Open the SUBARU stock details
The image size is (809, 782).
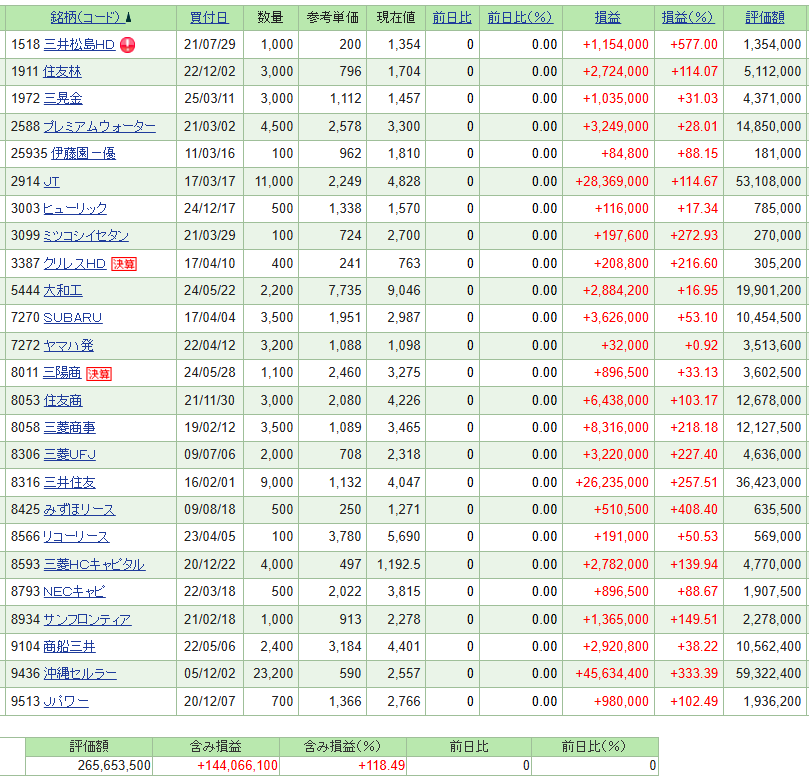[72, 318]
